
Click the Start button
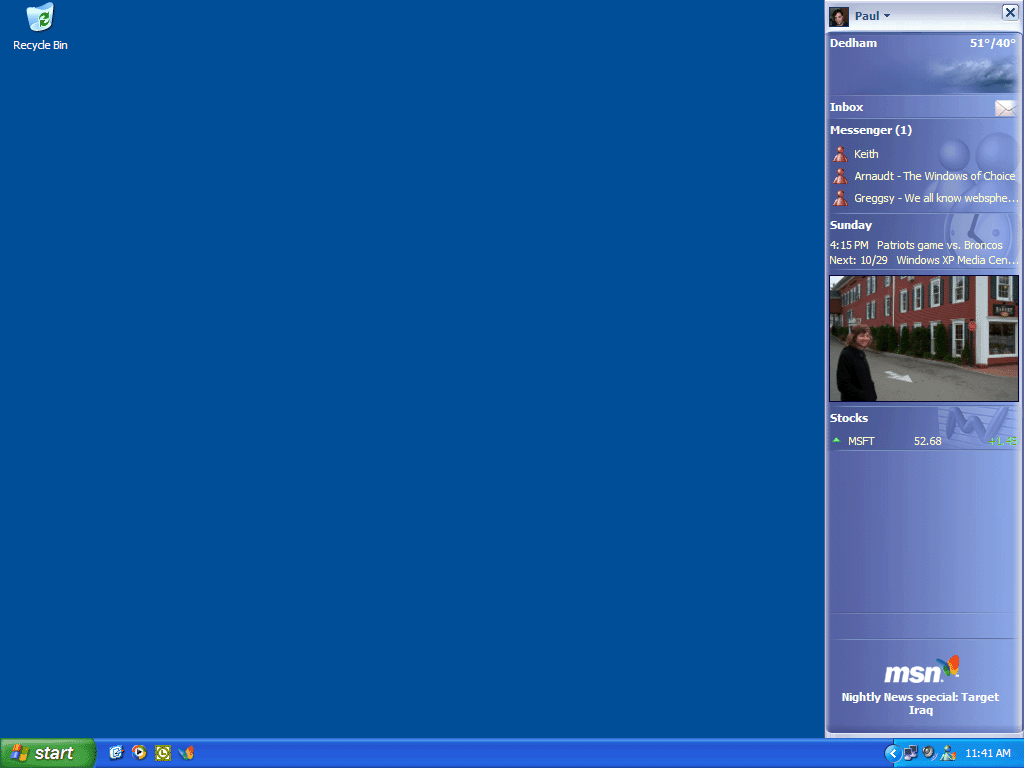[x=47, y=753]
